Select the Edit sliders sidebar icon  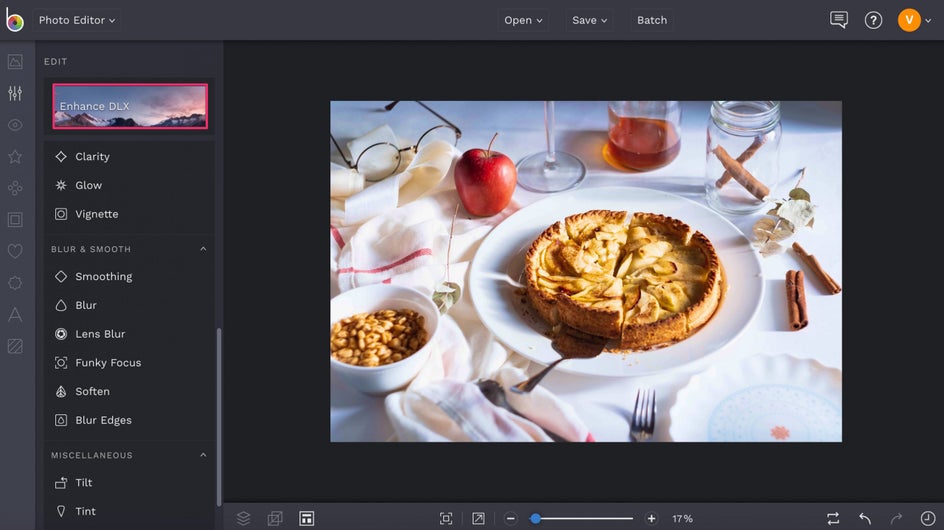[x=15, y=93]
